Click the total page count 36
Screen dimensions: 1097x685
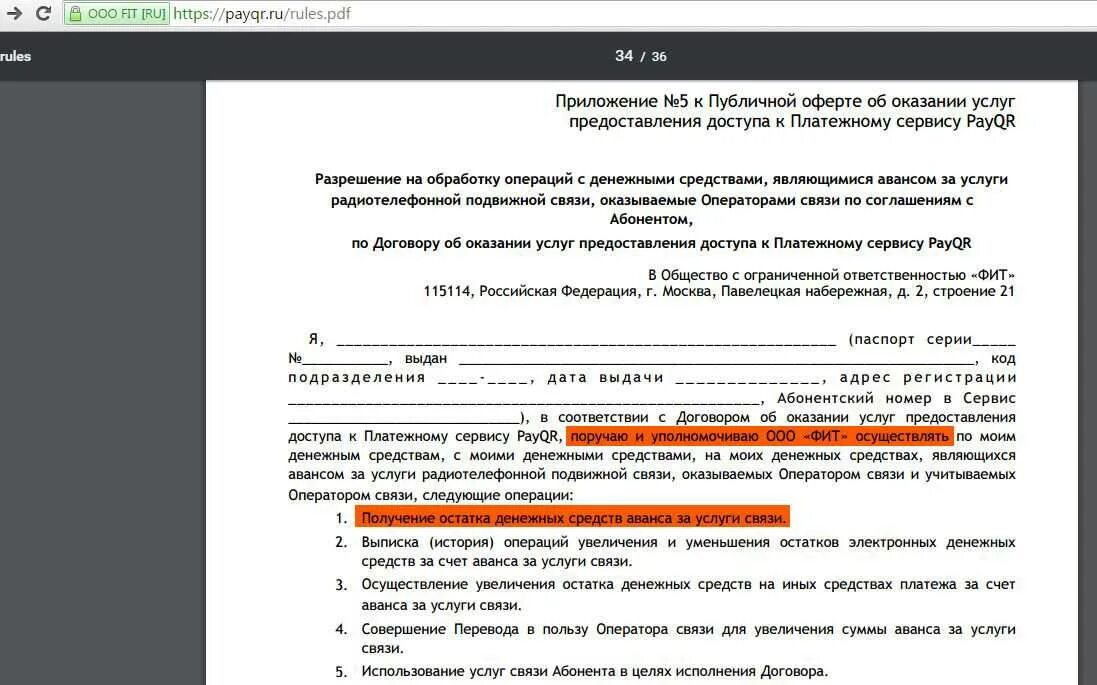(x=659, y=57)
